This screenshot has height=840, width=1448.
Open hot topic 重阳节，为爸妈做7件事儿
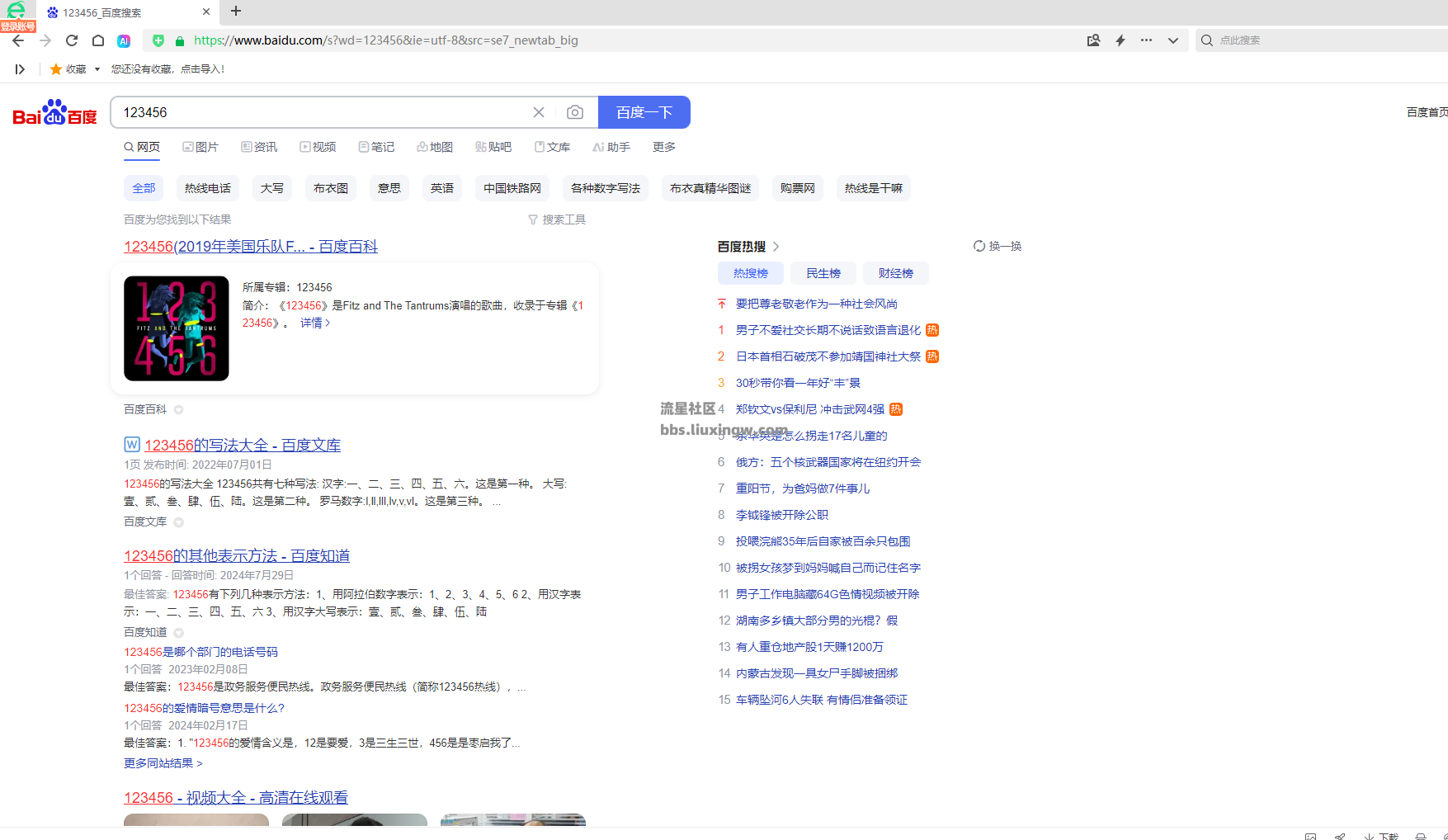tap(803, 488)
